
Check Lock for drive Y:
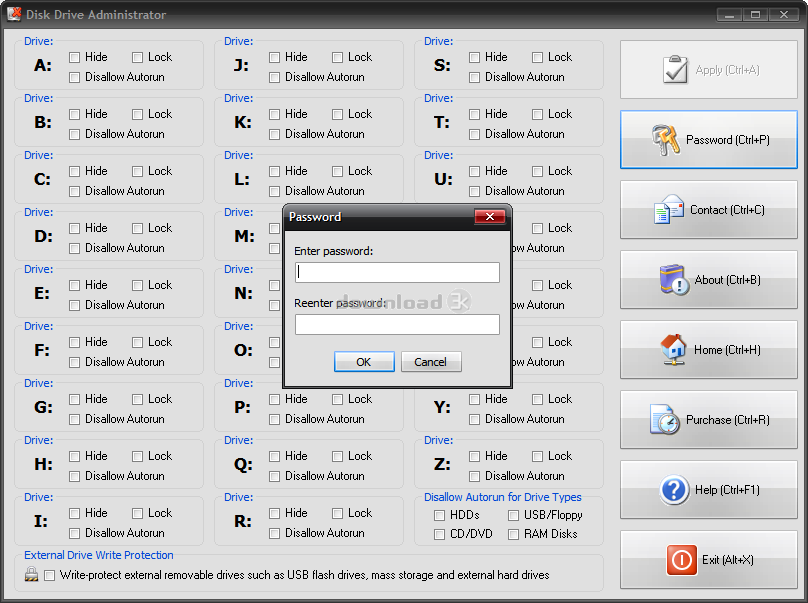click(x=537, y=399)
